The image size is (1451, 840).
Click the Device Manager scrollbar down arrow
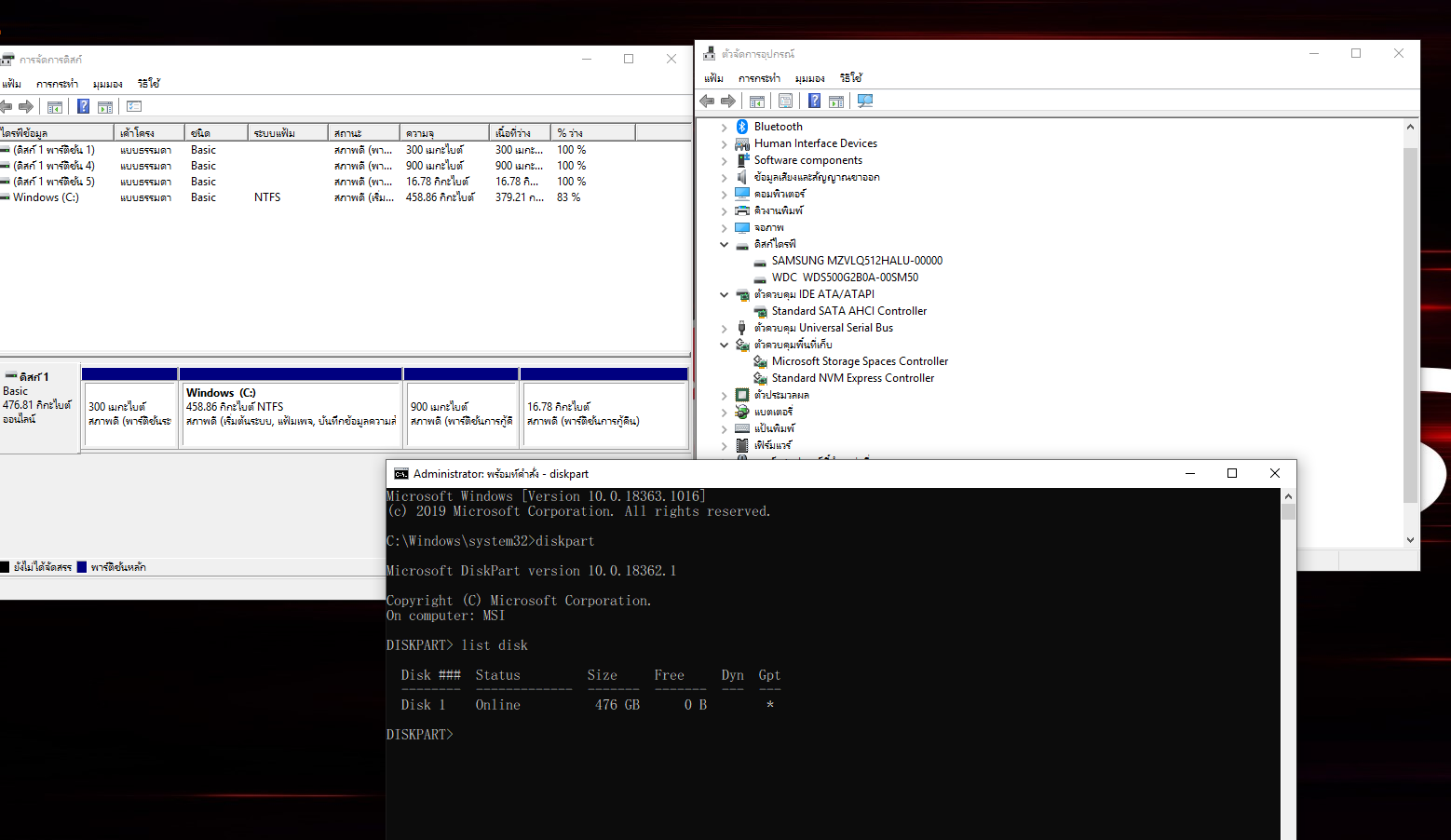pos(1410,539)
